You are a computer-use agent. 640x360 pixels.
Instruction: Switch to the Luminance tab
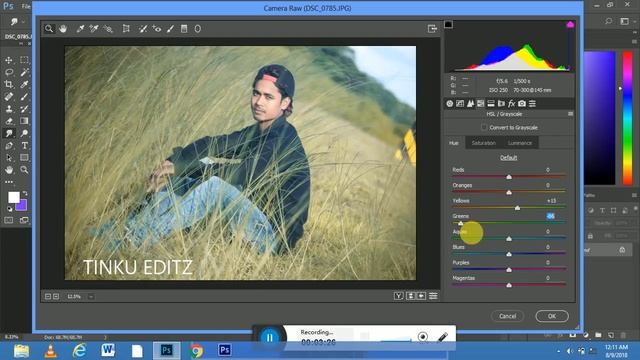(x=520, y=143)
